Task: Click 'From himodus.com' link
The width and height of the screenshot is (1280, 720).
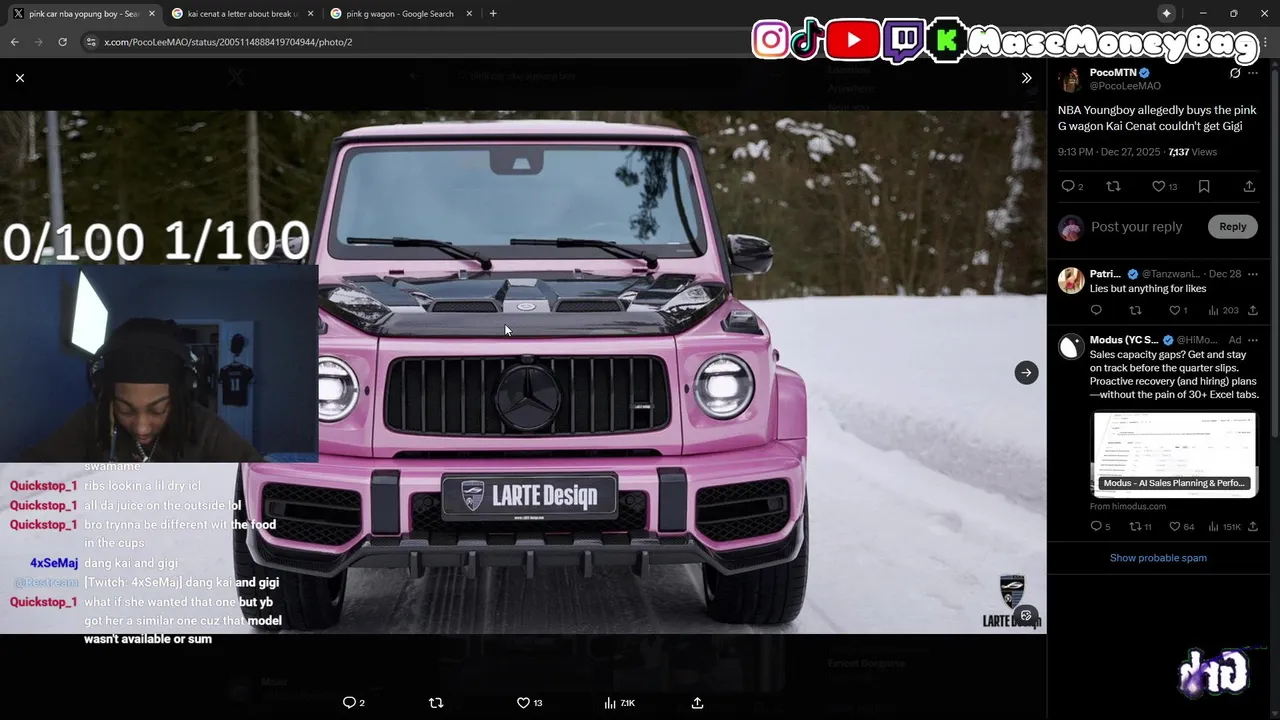Action: [x=1127, y=507]
